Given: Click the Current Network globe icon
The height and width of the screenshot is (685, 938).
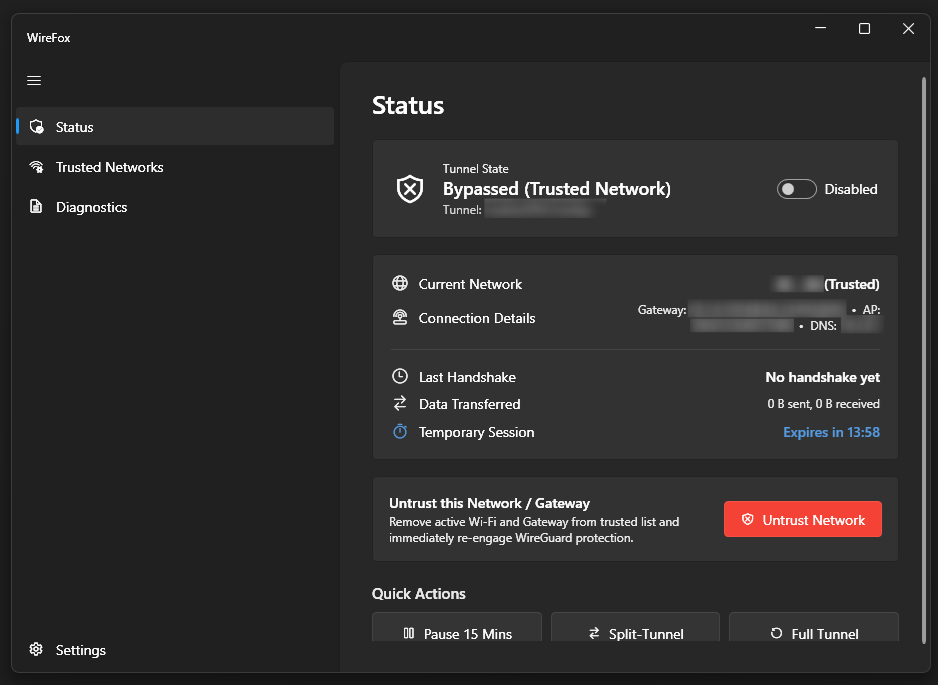Looking at the screenshot, I should click(400, 283).
